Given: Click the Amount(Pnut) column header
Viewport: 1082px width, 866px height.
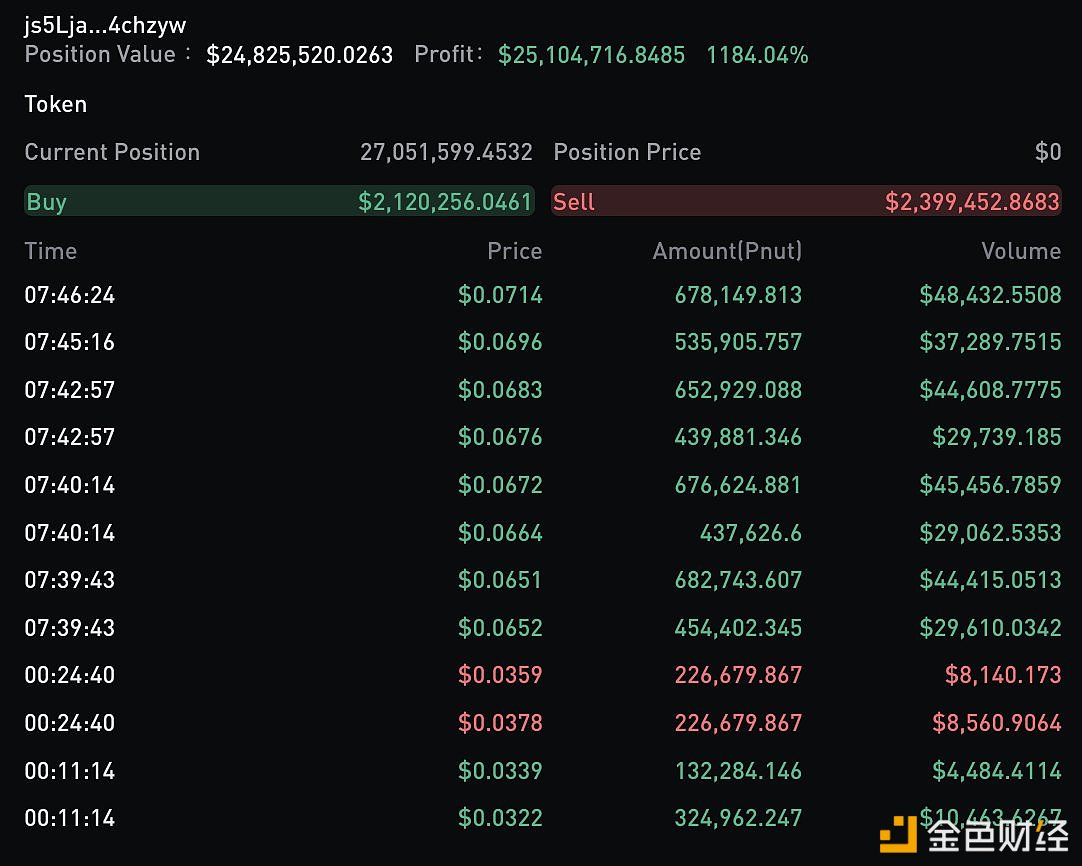Looking at the screenshot, I should point(727,251).
